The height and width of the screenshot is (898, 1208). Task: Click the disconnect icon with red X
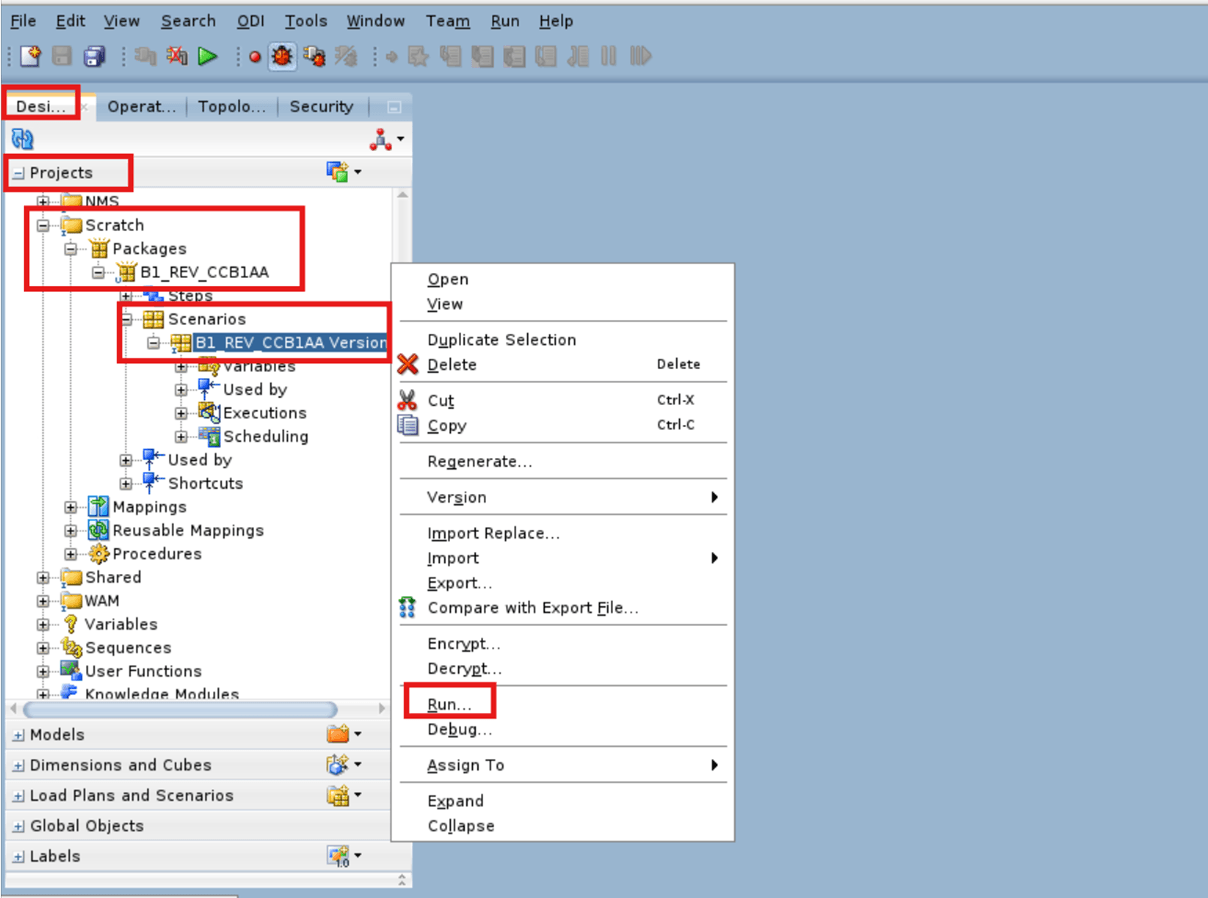[x=177, y=57]
